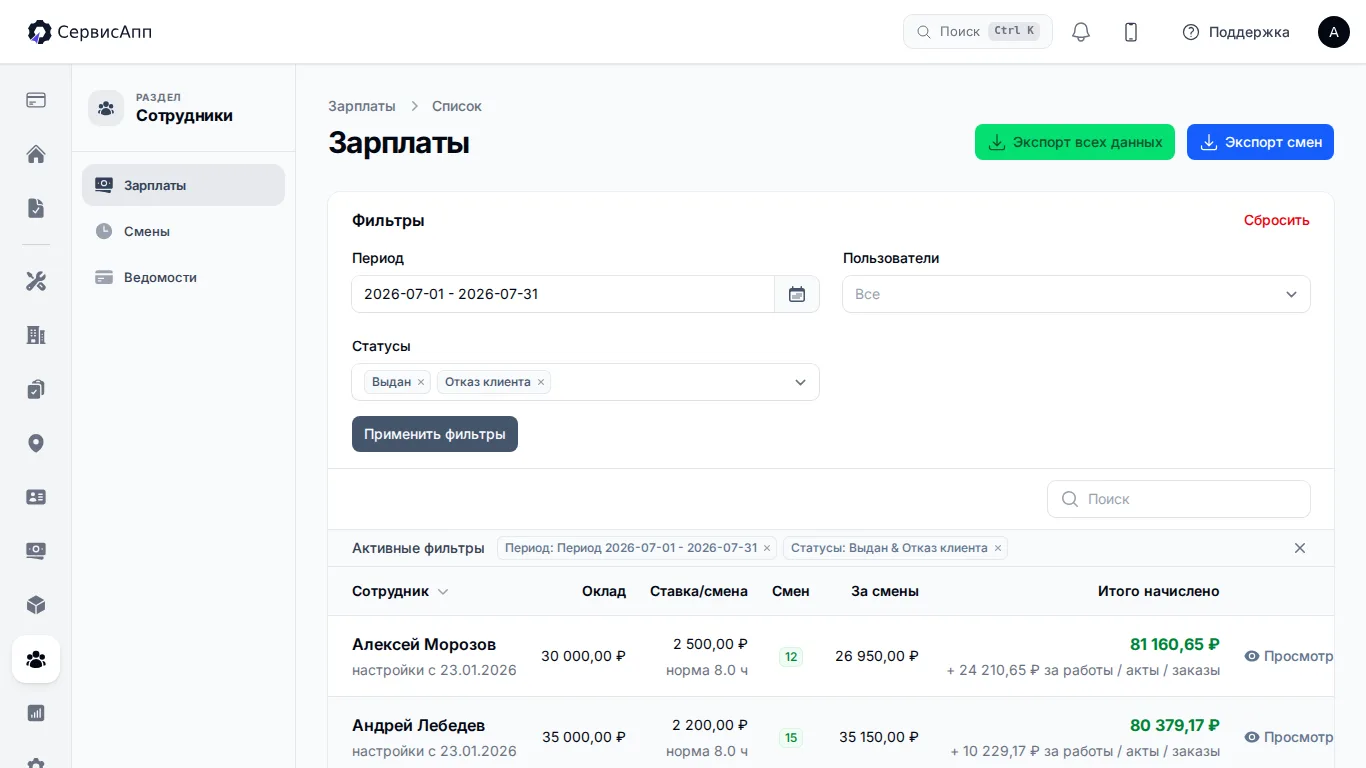
Task: Click the Период date range field
Action: point(563,294)
